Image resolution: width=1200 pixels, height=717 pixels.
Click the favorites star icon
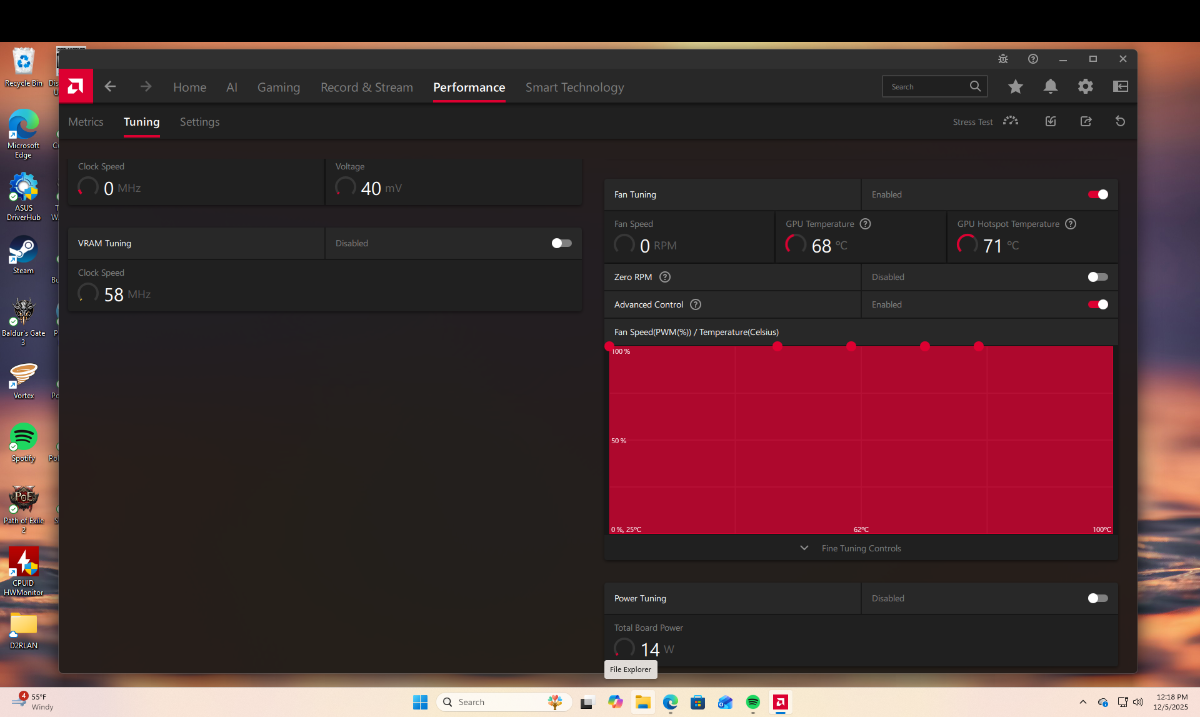click(x=1015, y=87)
